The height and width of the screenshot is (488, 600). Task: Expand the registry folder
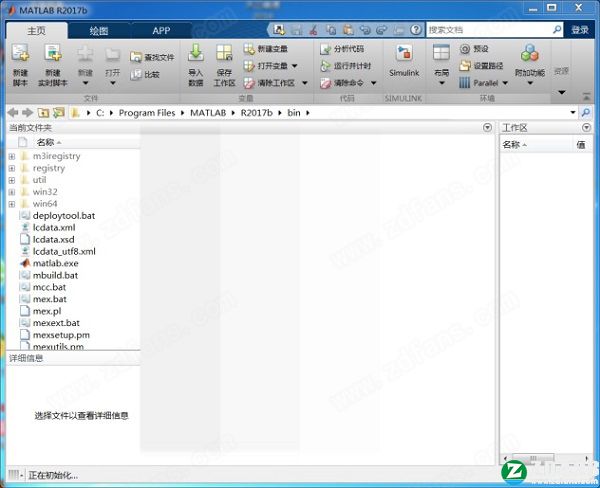tap(12, 168)
